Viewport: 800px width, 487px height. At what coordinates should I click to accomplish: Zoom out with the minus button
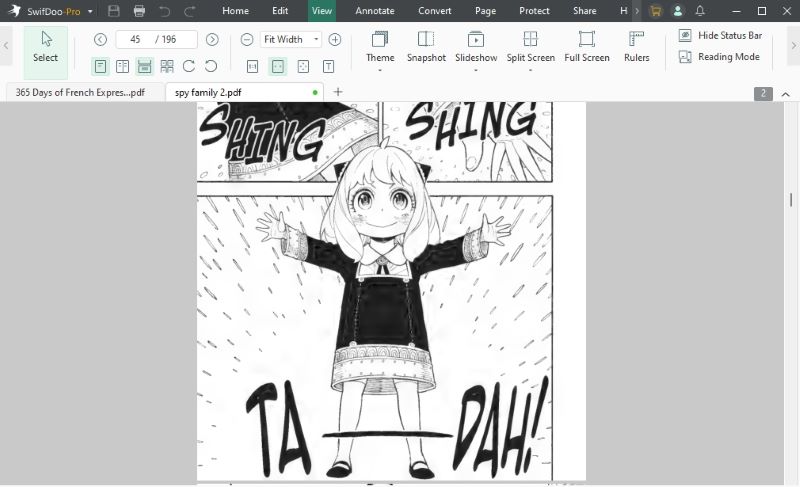(x=247, y=39)
